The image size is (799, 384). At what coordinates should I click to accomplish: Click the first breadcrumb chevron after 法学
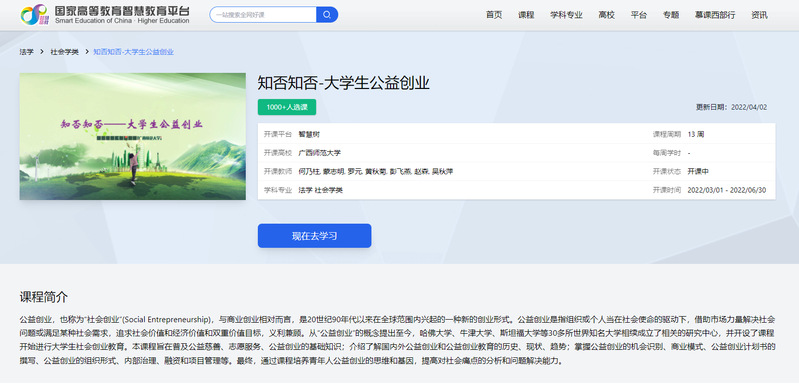(42, 52)
